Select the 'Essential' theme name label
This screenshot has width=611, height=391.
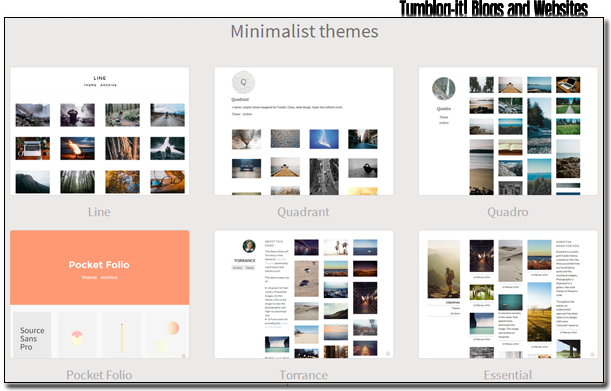tap(508, 375)
